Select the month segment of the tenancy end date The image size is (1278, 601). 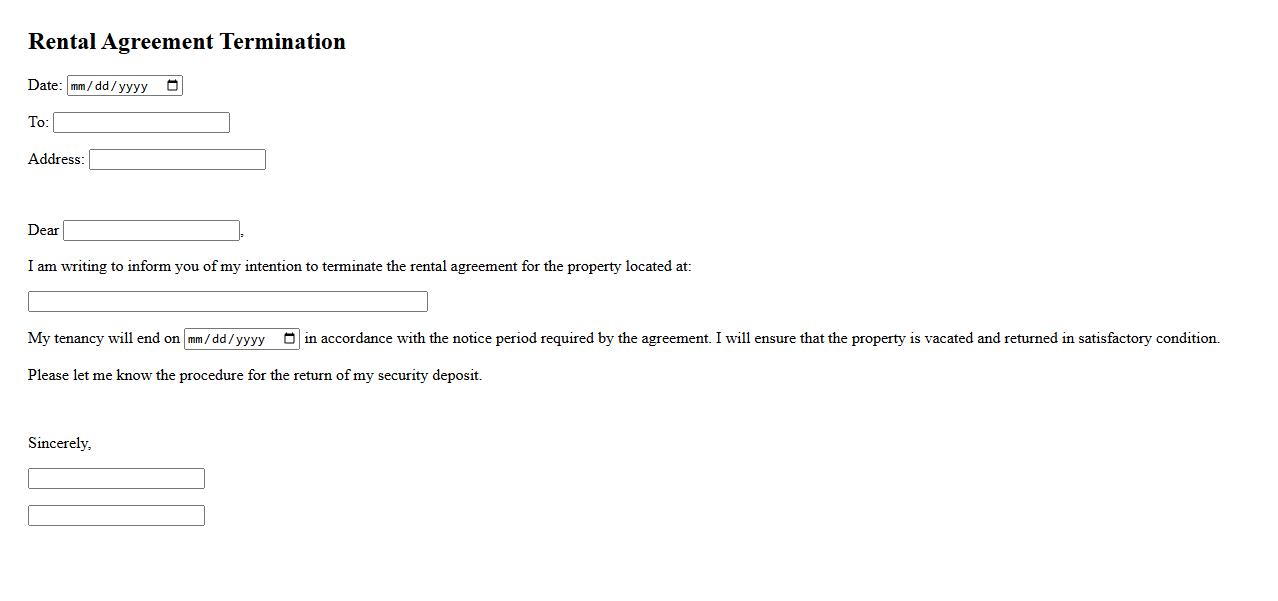[196, 339]
